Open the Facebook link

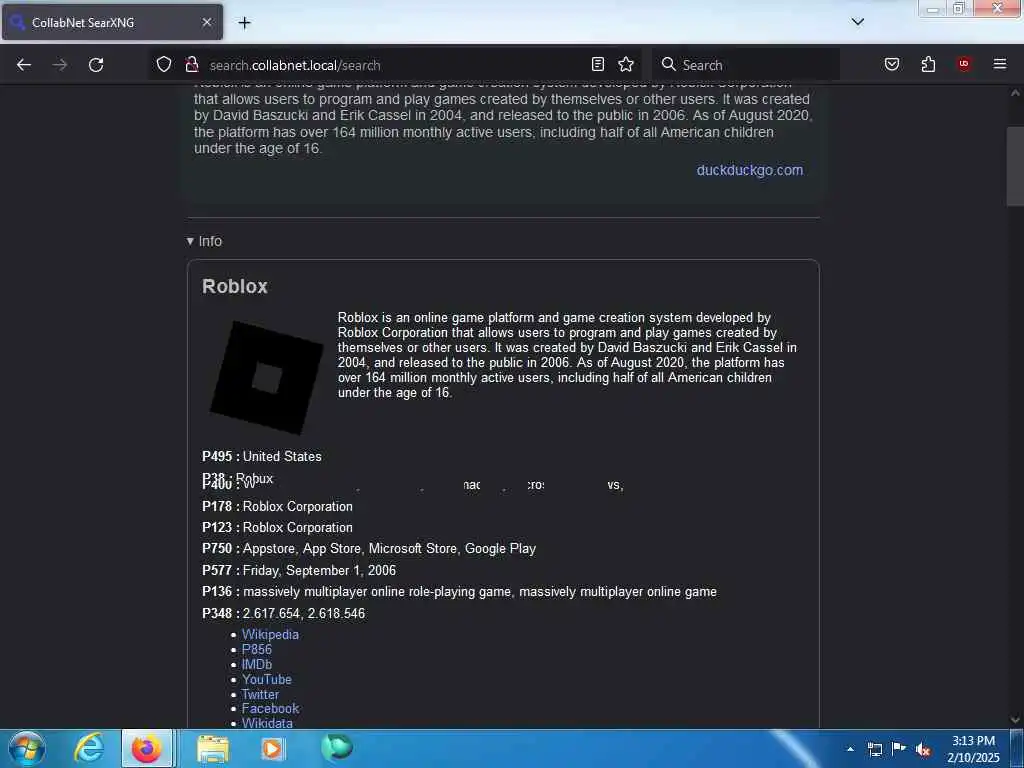point(270,709)
